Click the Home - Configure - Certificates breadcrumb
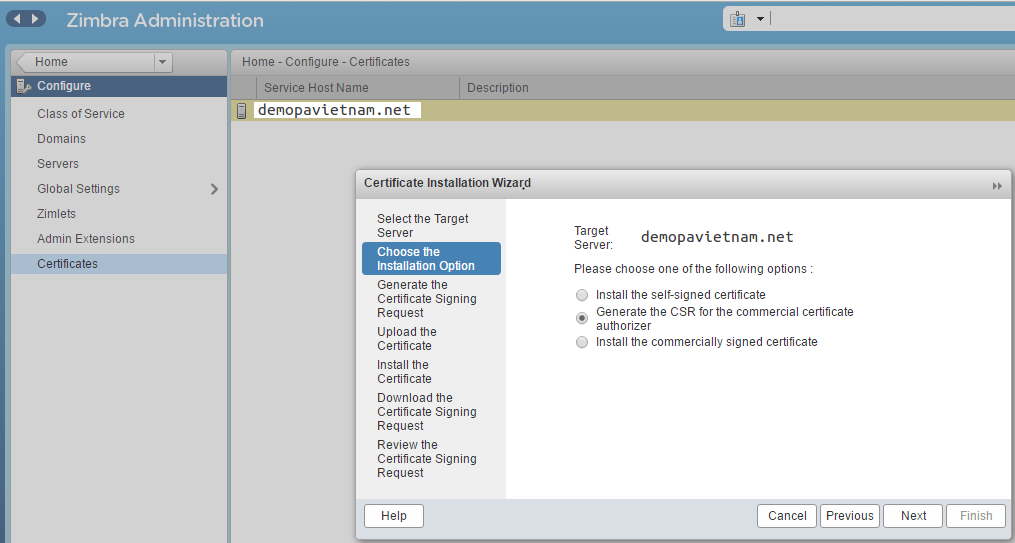The image size is (1015, 543). pyautogui.click(x=326, y=62)
